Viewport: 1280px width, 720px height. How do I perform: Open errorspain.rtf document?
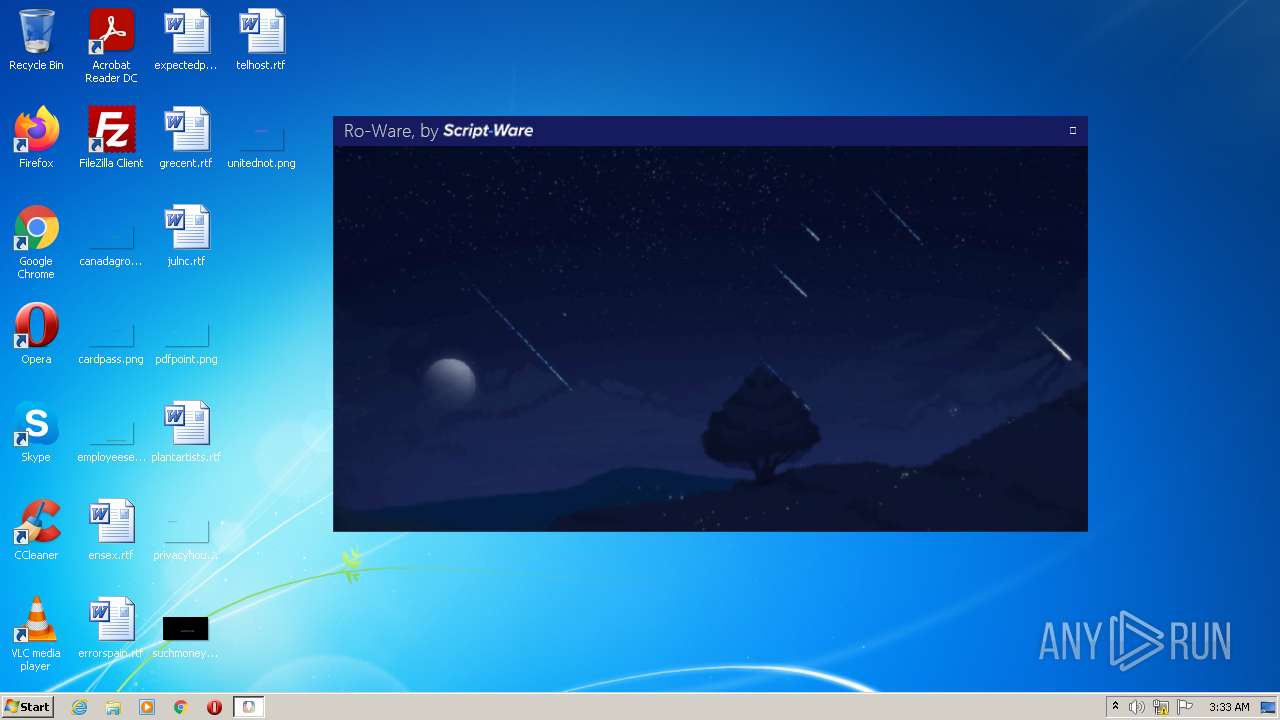pyautogui.click(x=111, y=628)
